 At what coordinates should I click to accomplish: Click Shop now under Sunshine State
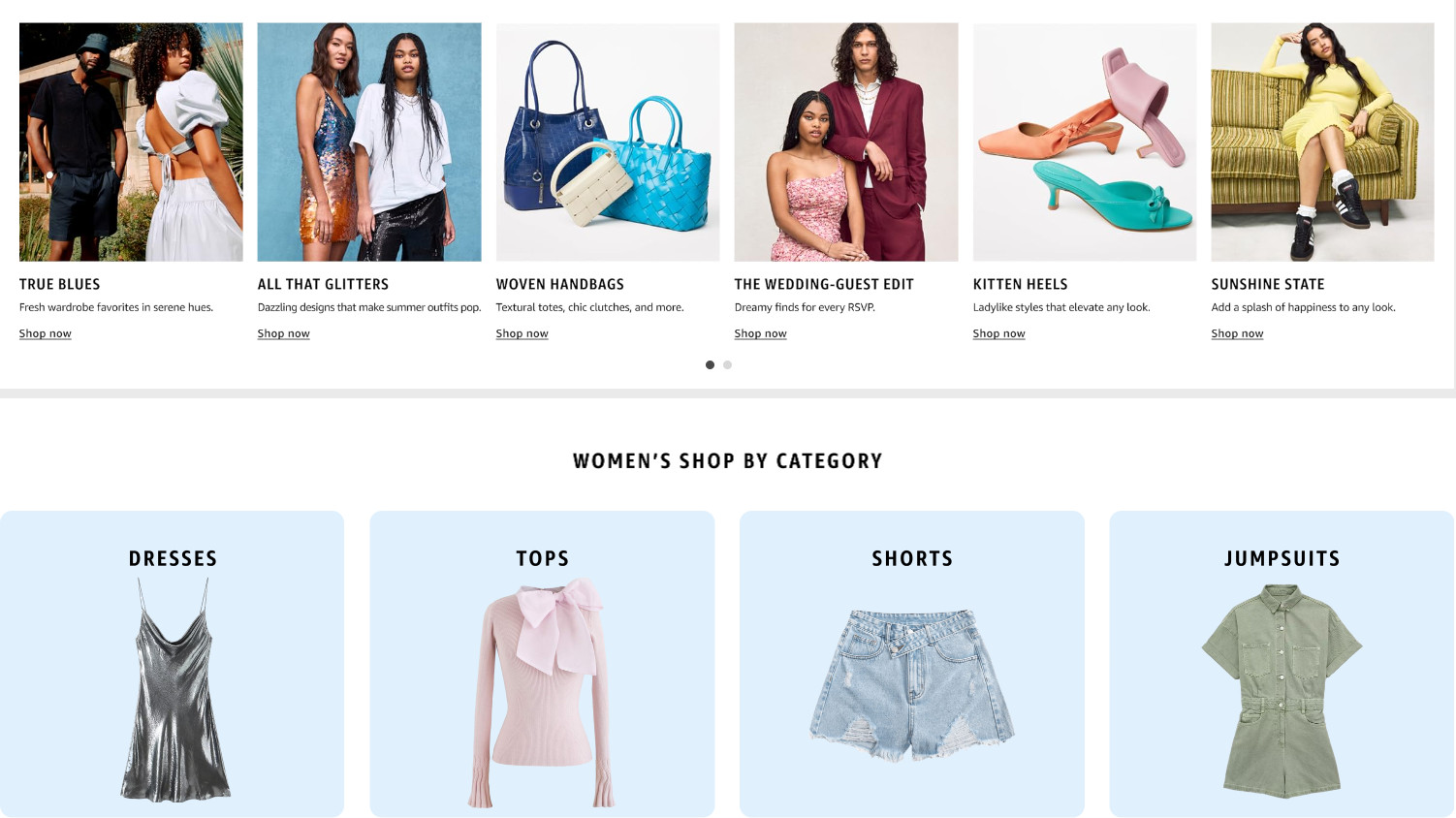click(1238, 333)
